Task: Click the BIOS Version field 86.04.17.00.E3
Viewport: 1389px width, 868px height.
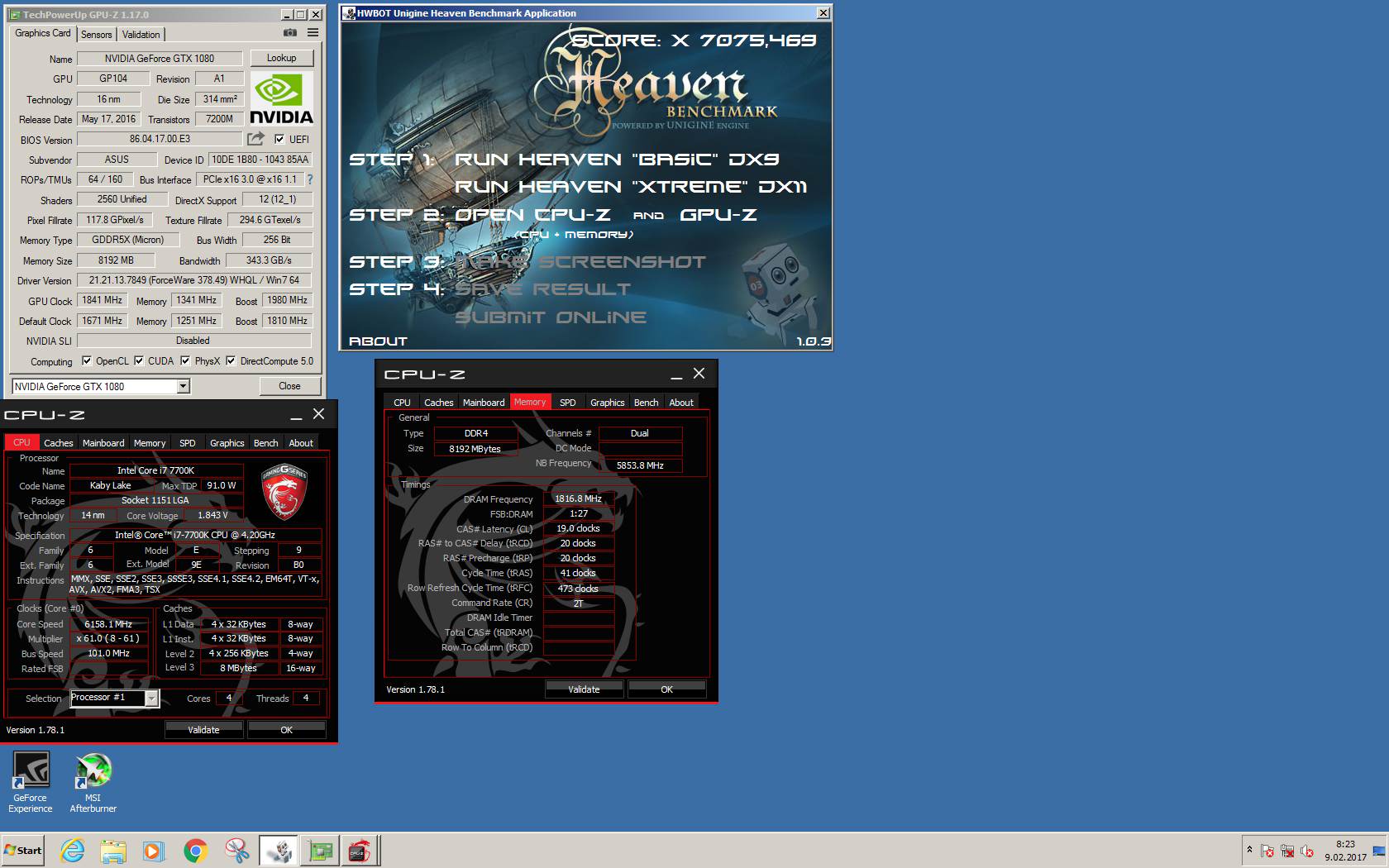Action: [160, 139]
